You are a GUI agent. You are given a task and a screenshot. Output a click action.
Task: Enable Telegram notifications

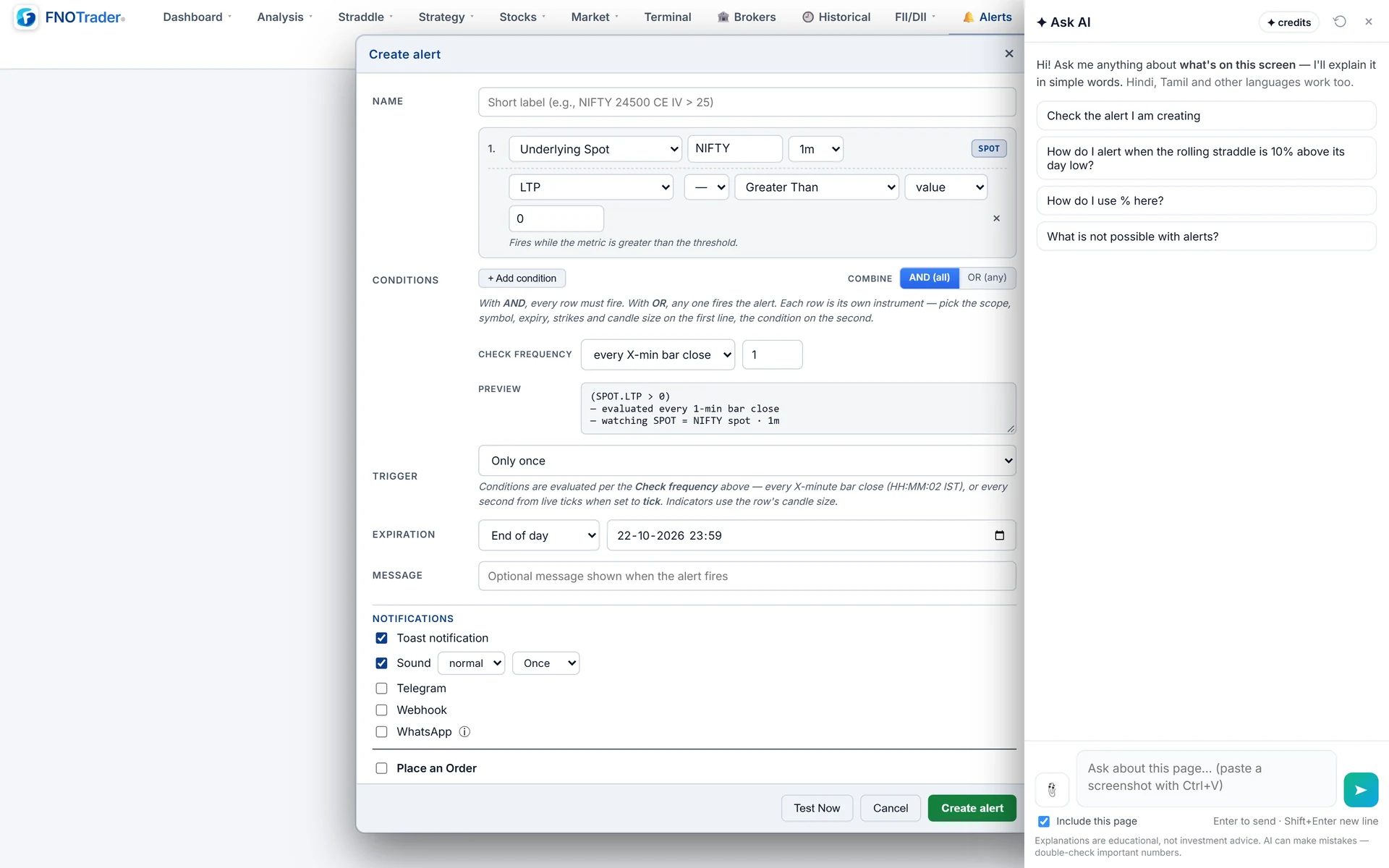click(381, 689)
